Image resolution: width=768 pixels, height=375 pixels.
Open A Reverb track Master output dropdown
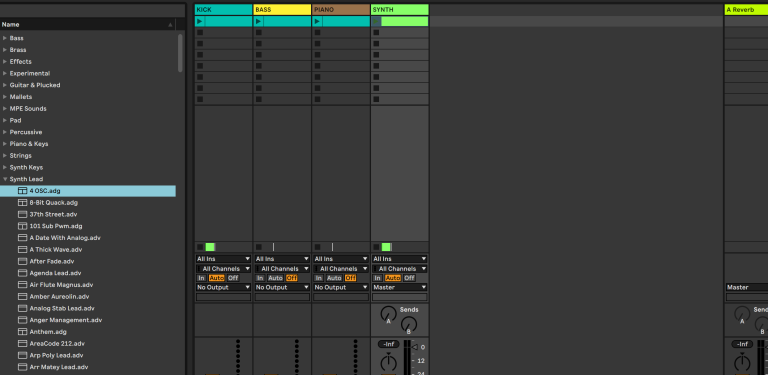point(746,287)
